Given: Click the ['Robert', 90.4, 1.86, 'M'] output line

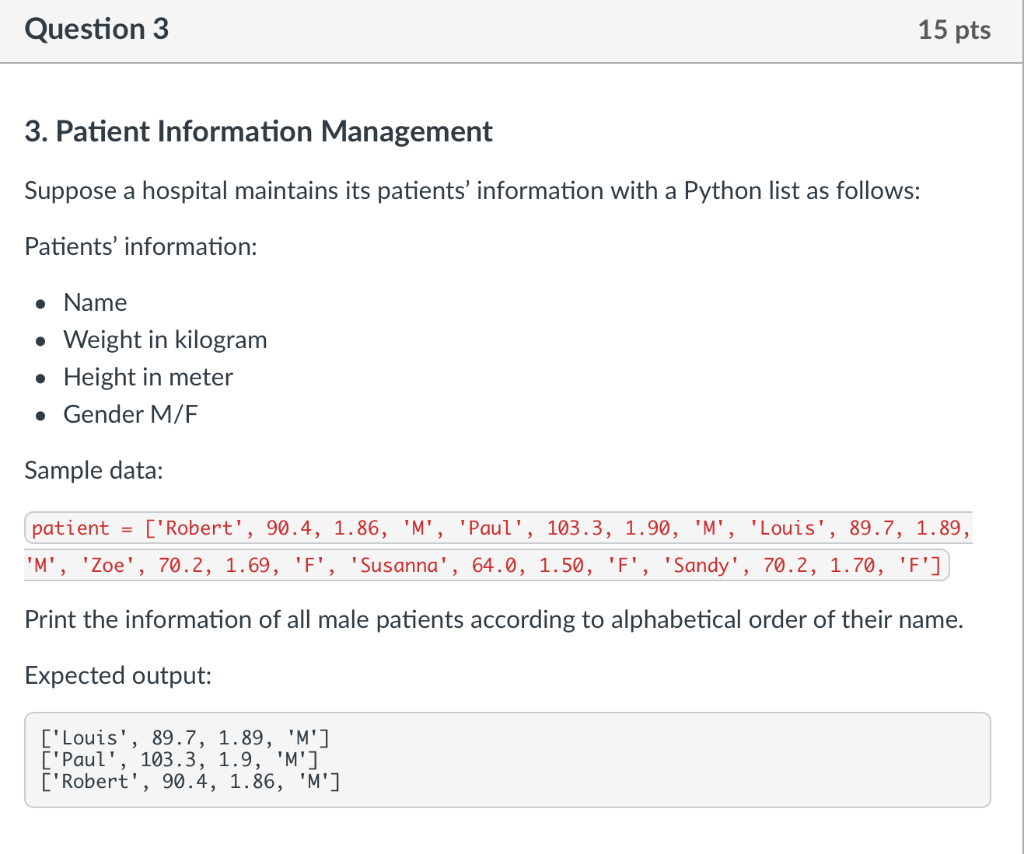Looking at the screenshot, I should [x=190, y=781].
